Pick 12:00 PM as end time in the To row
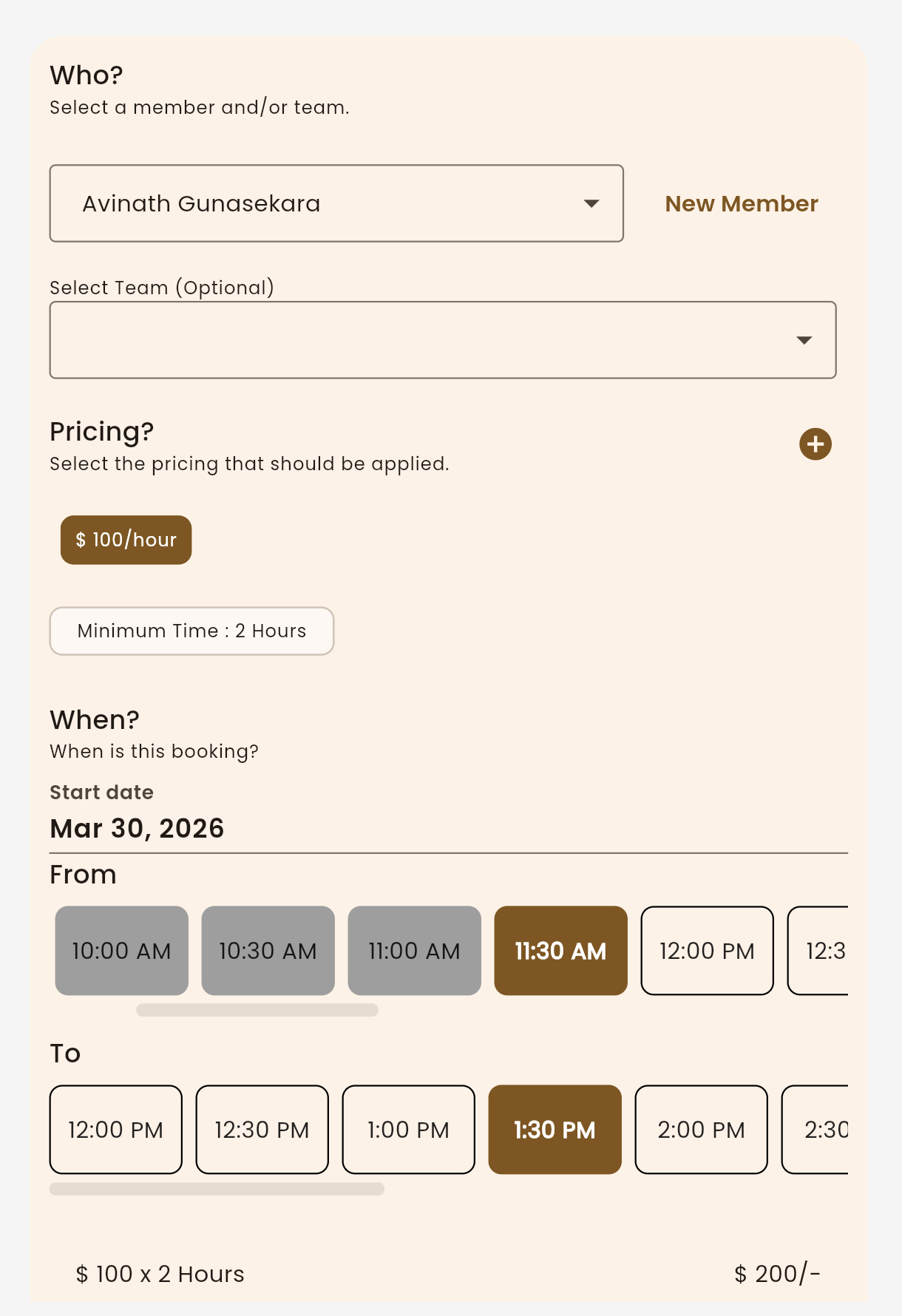Screen dimensions: 902x1316 coord(115,1130)
